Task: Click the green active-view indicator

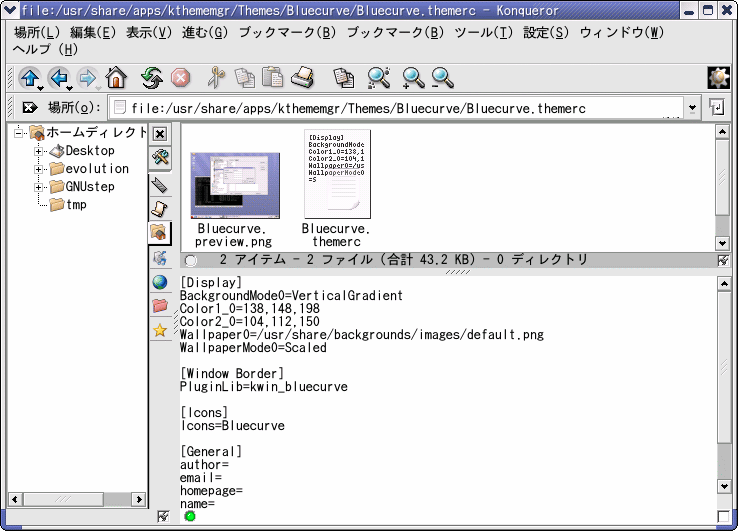Action: coord(190,516)
